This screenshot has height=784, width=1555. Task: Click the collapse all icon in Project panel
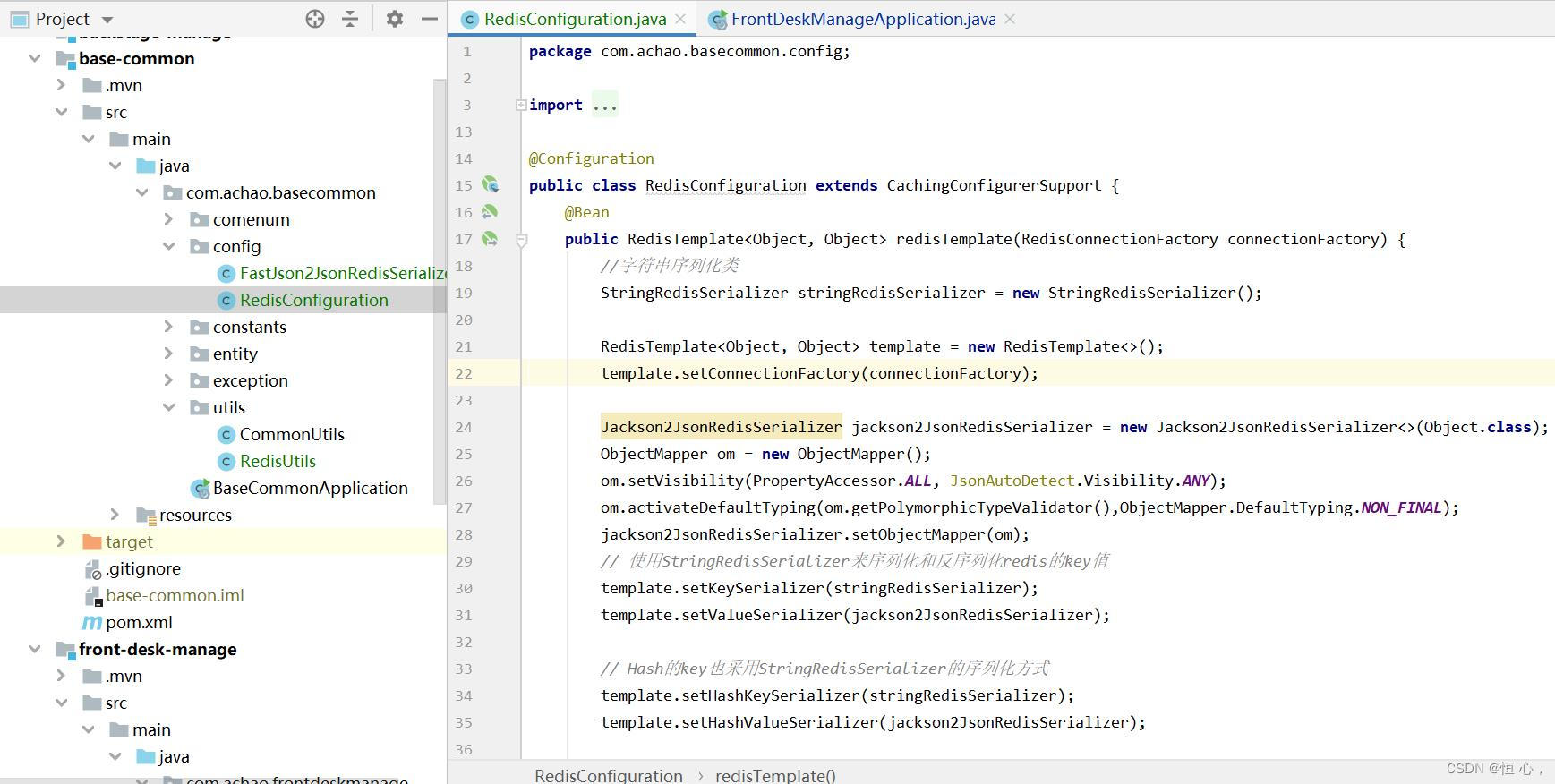tap(350, 19)
